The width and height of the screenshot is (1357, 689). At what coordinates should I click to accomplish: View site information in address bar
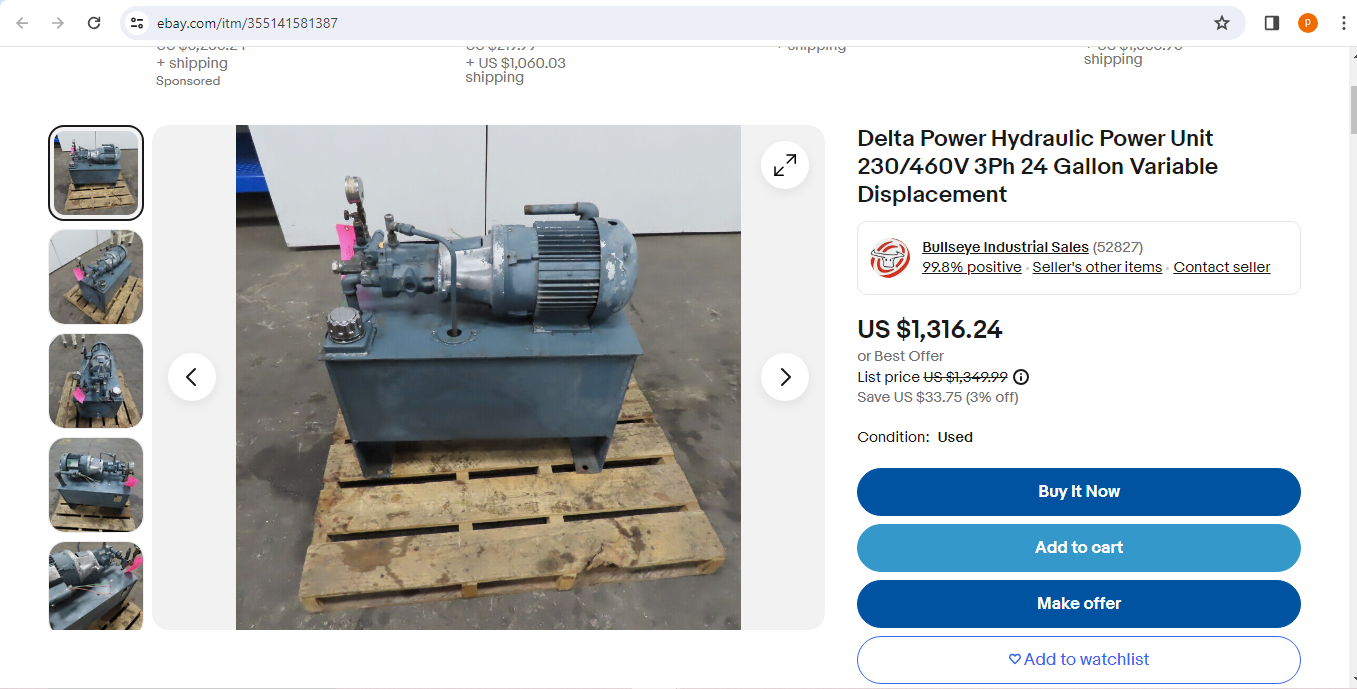tap(138, 23)
